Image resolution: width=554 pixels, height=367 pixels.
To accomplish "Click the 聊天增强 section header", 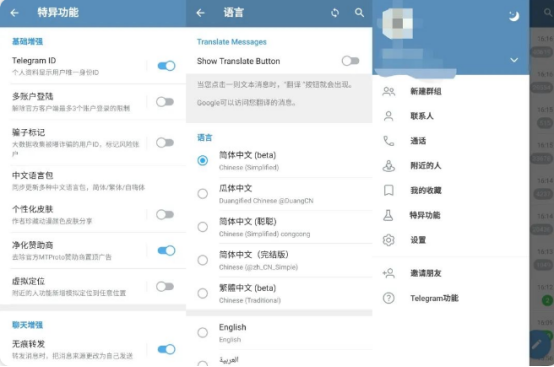I will (27, 325).
